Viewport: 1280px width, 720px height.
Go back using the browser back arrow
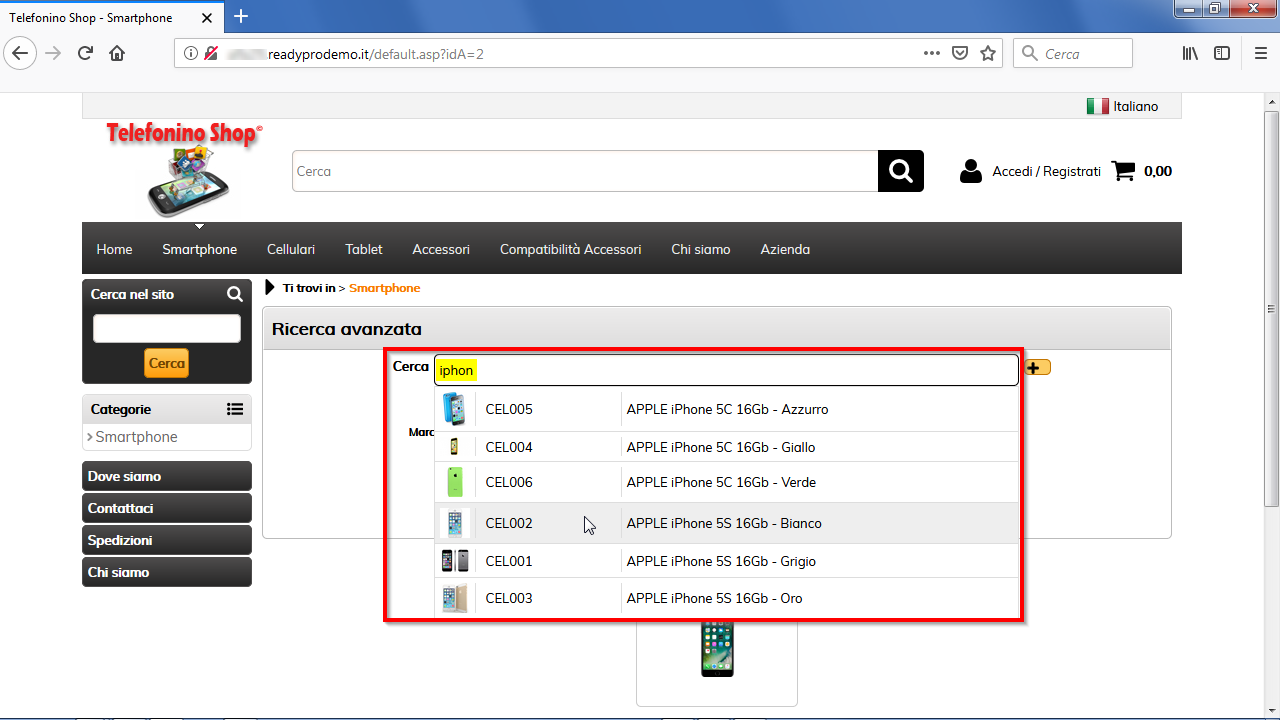pos(20,54)
